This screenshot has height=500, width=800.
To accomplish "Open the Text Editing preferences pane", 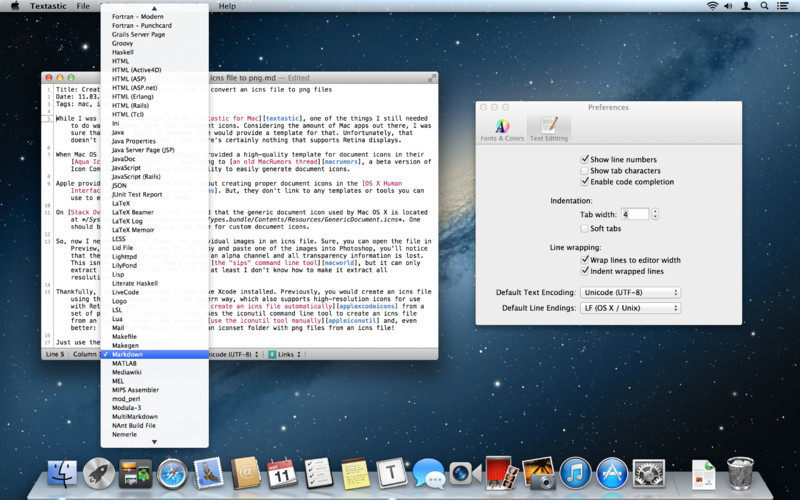I will (548, 130).
